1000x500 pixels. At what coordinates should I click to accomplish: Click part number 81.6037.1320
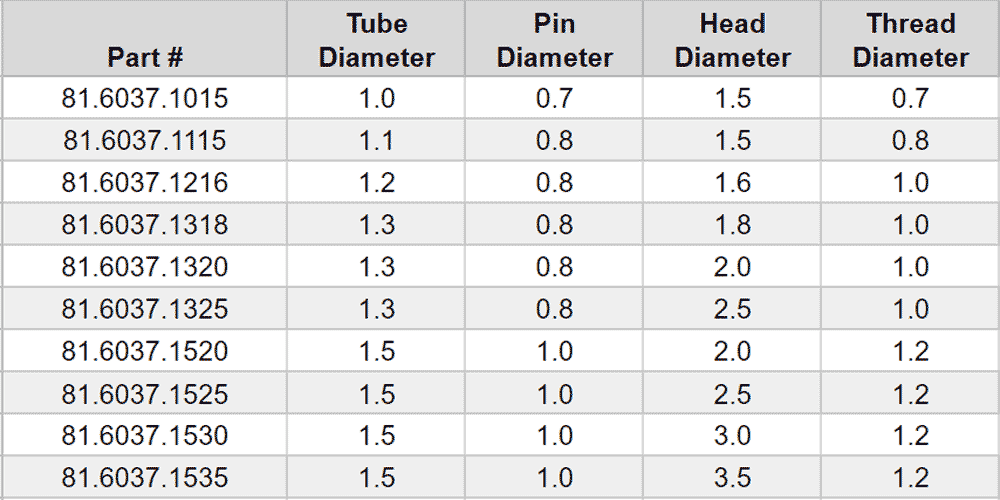pos(145,266)
